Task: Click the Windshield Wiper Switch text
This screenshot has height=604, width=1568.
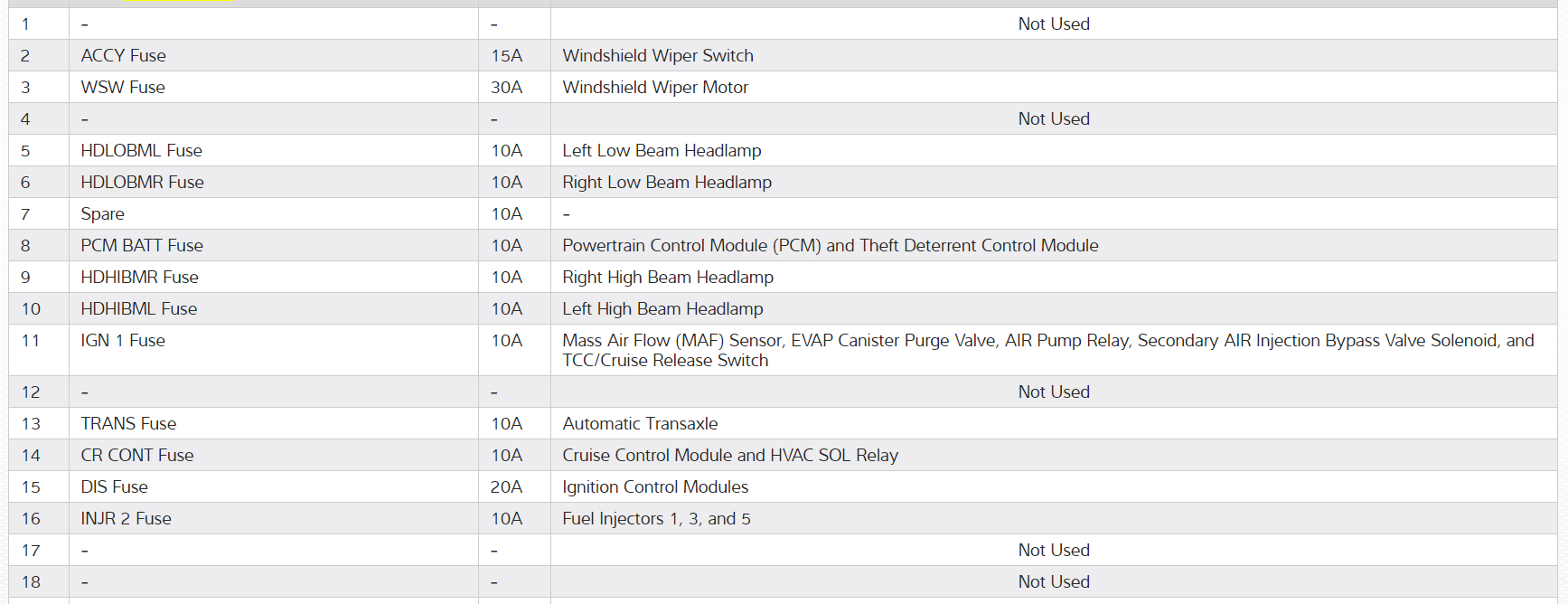Action: click(x=657, y=55)
